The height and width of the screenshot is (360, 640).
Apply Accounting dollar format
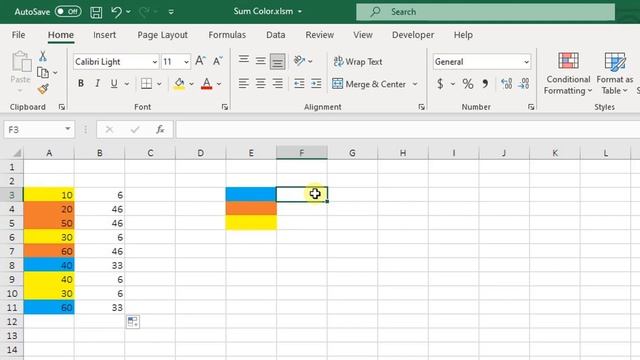coord(440,84)
